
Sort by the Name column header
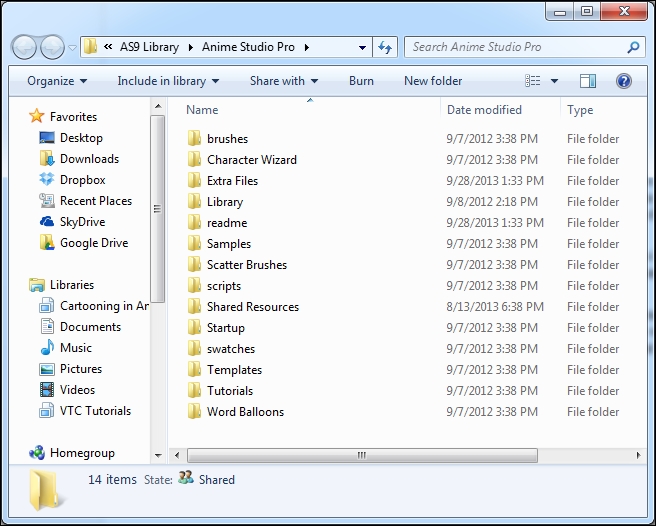pyautogui.click(x=202, y=110)
